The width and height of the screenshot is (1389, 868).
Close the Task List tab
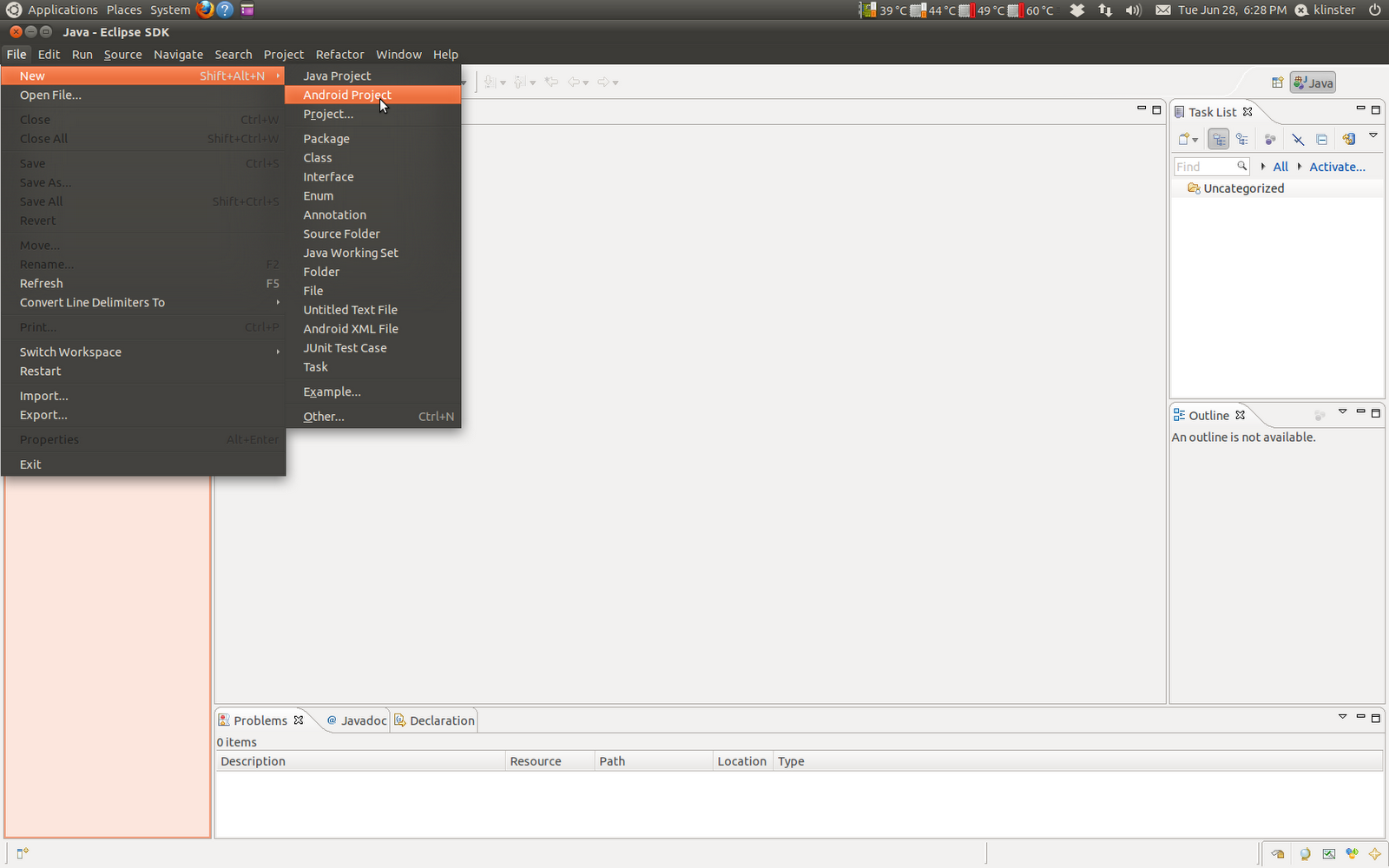(1247, 112)
